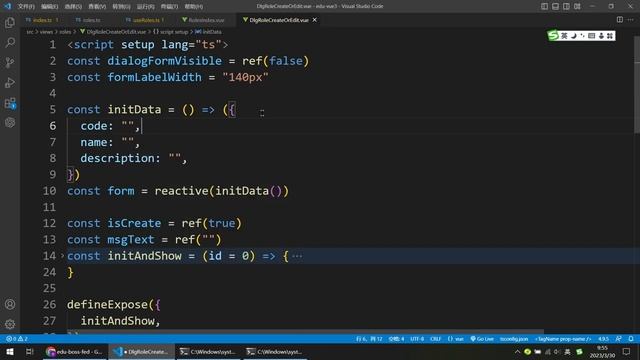Click the script setup breadcrumb segment
The height and width of the screenshot is (360, 640).
[x=171, y=32]
